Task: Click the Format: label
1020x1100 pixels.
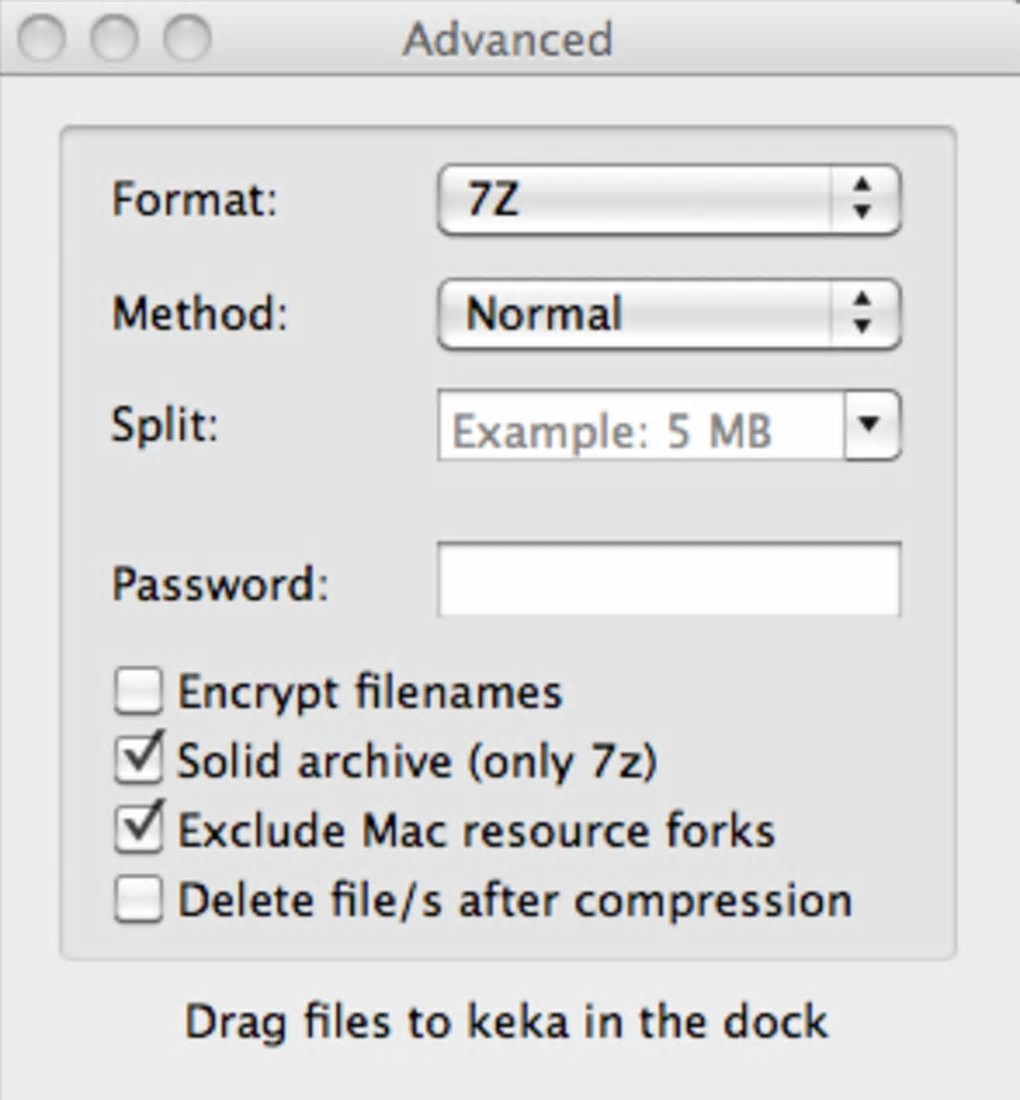Action: (x=194, y=199)
